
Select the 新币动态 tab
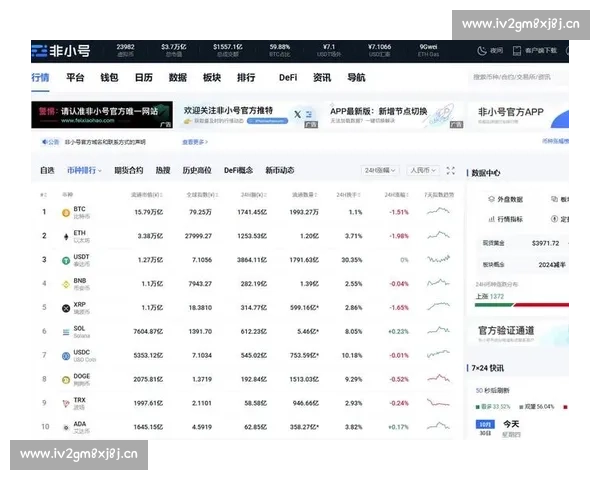280,170
